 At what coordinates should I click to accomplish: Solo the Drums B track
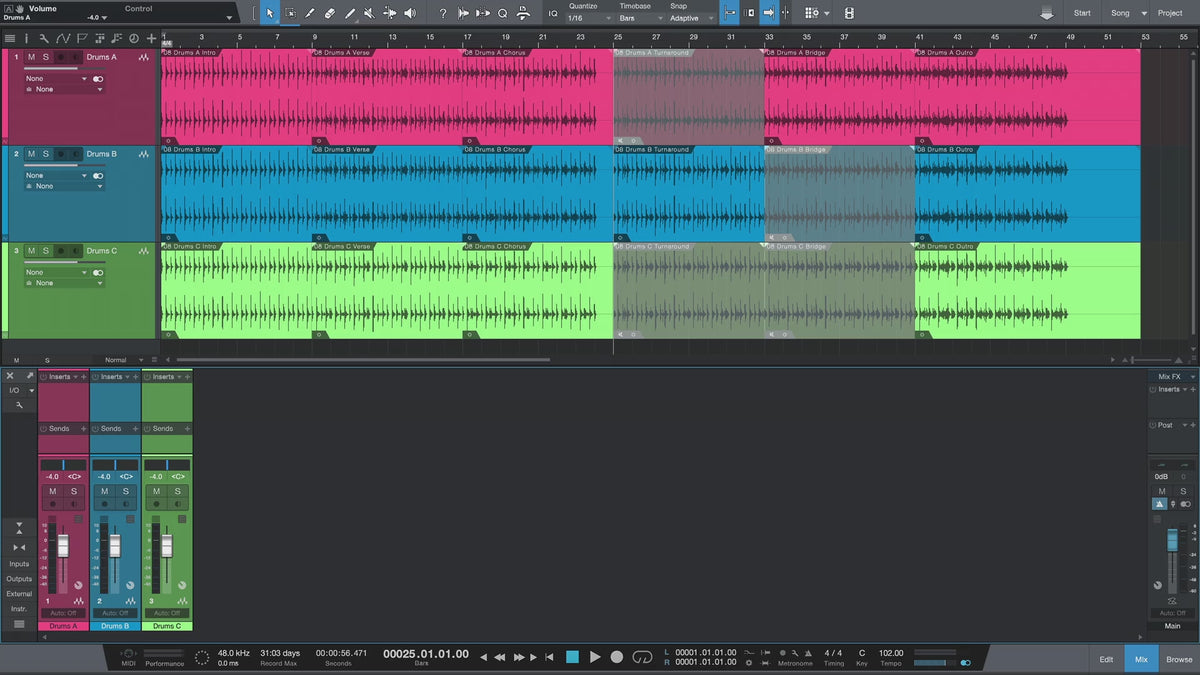coord(45,154)
